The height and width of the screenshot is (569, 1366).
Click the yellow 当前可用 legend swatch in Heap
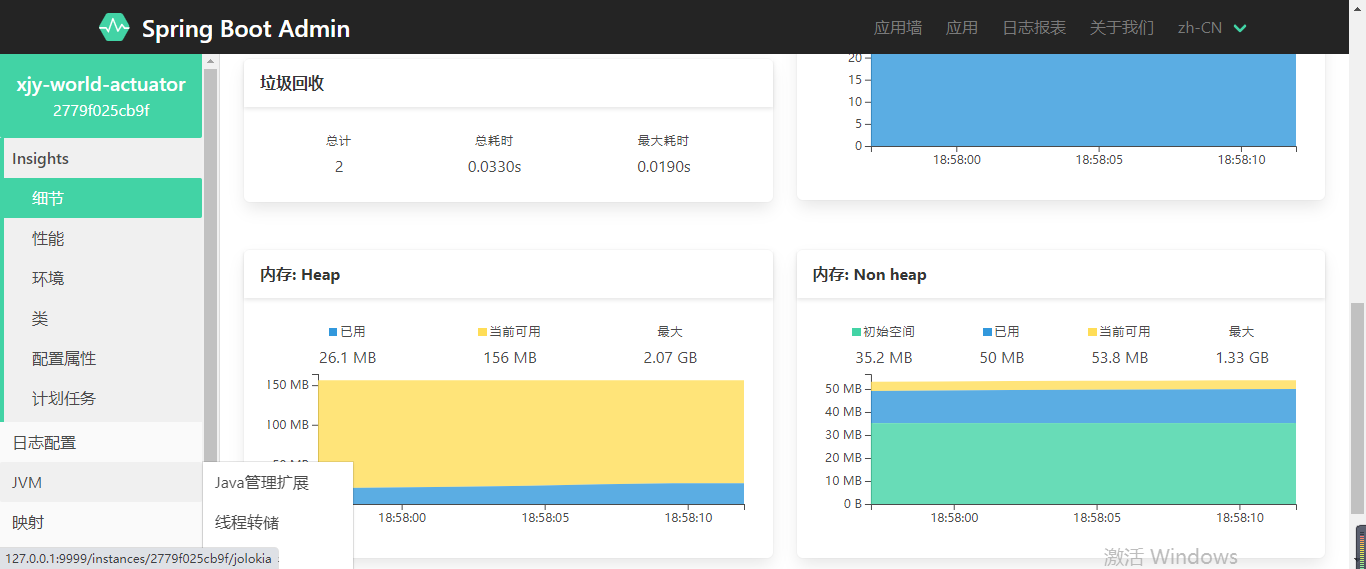482,332
